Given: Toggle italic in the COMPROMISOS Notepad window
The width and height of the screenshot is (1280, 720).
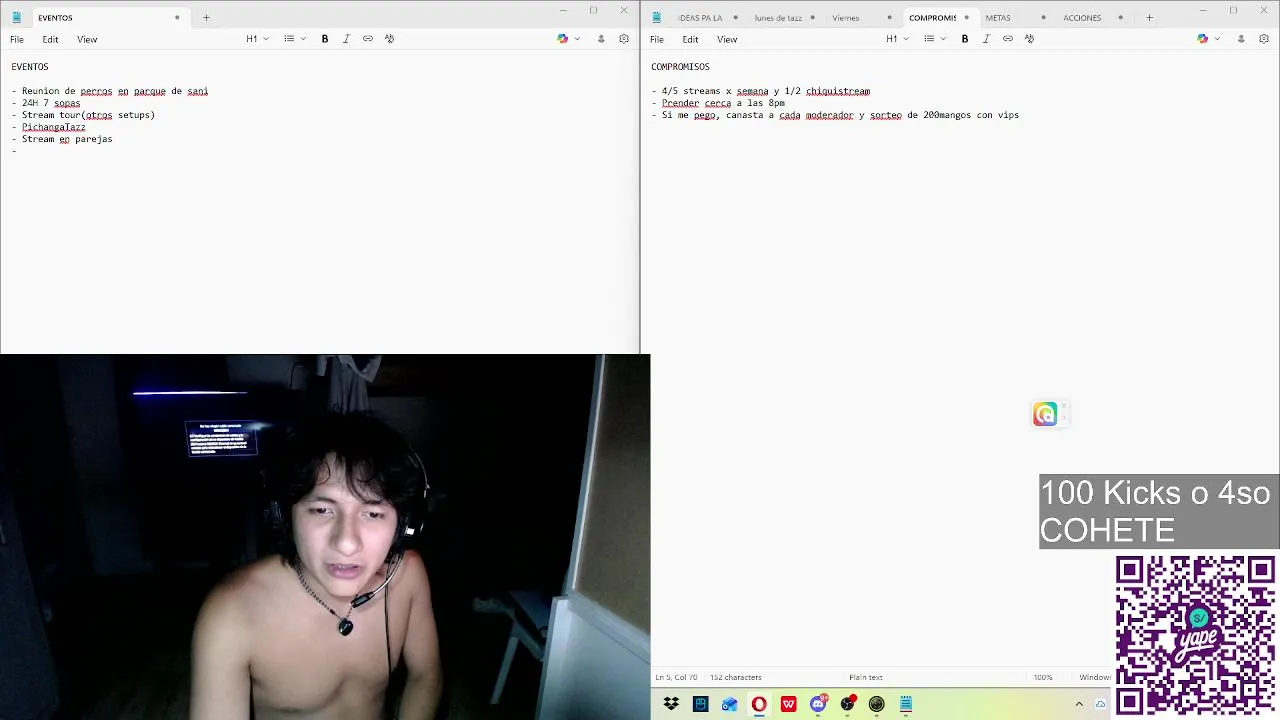Looking at the screenshot, I should pyautogui.click(x=986, y=39).
